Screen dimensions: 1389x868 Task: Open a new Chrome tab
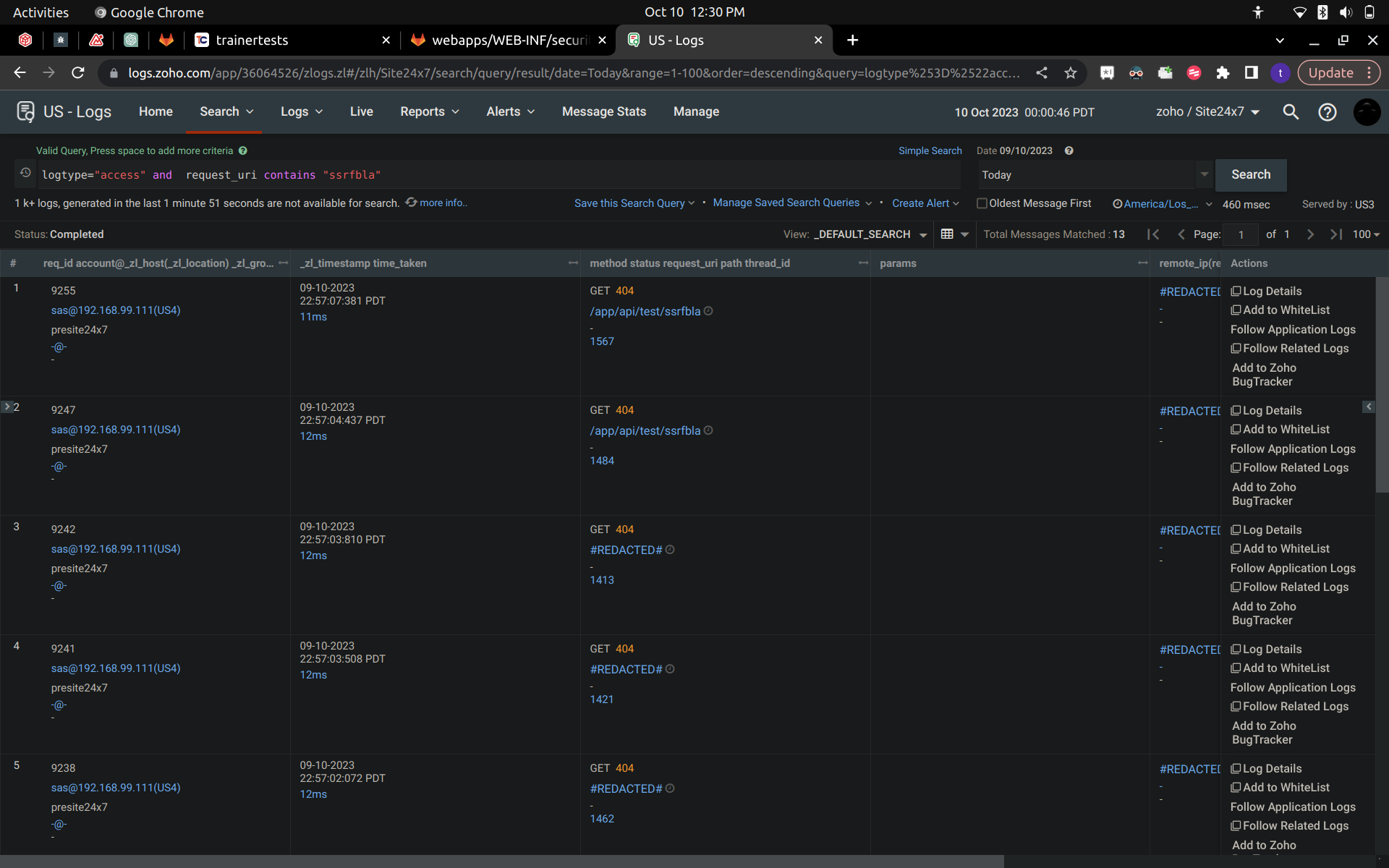click(853, 41)
